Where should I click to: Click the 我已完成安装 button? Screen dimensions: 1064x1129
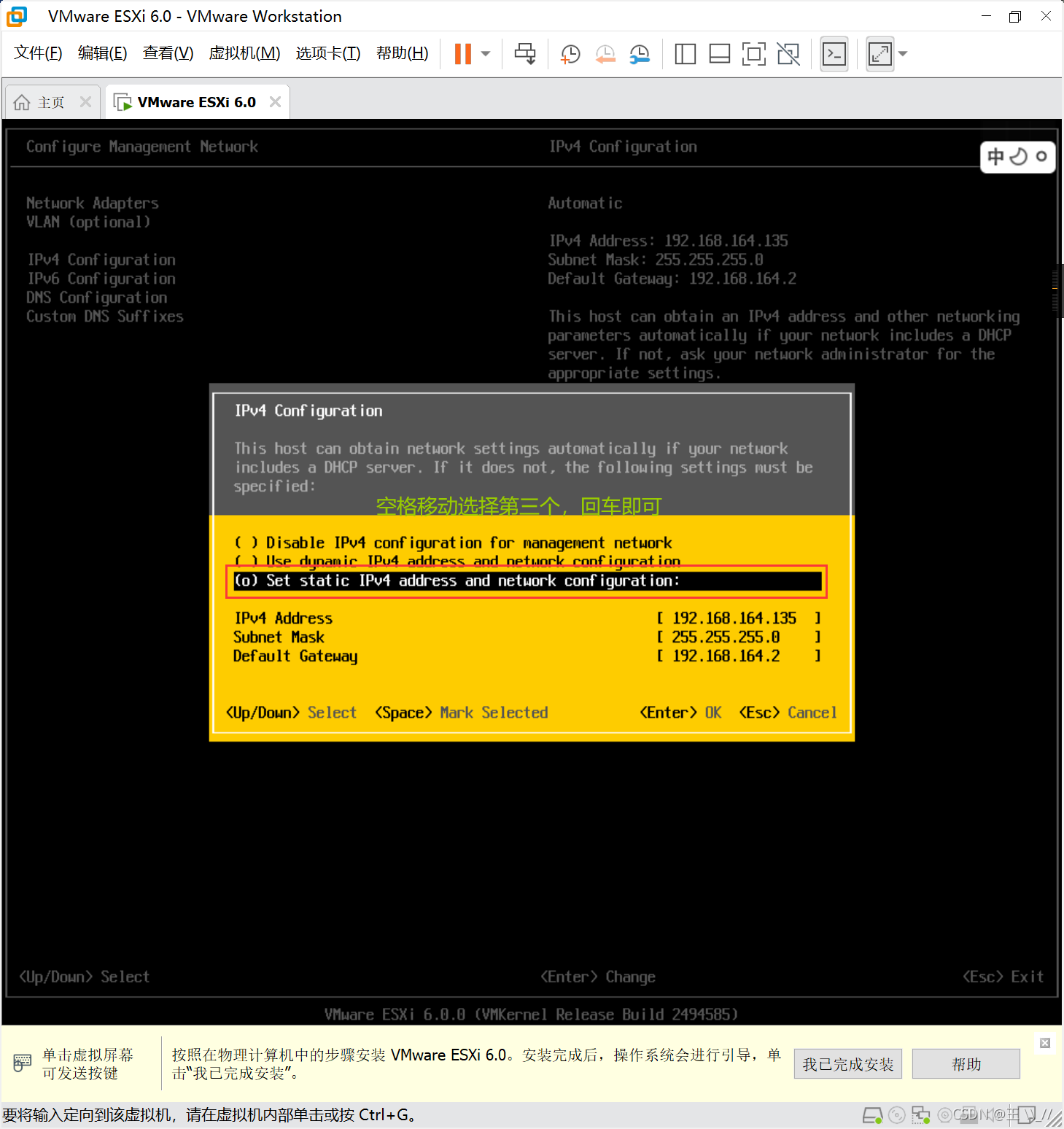[848, 1064]
